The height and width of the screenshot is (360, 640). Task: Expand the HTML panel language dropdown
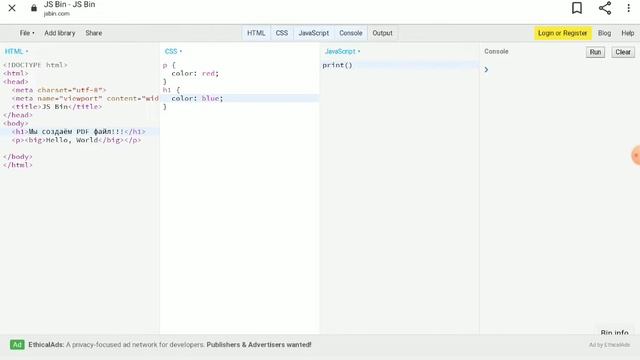click(x=16, y=51)
